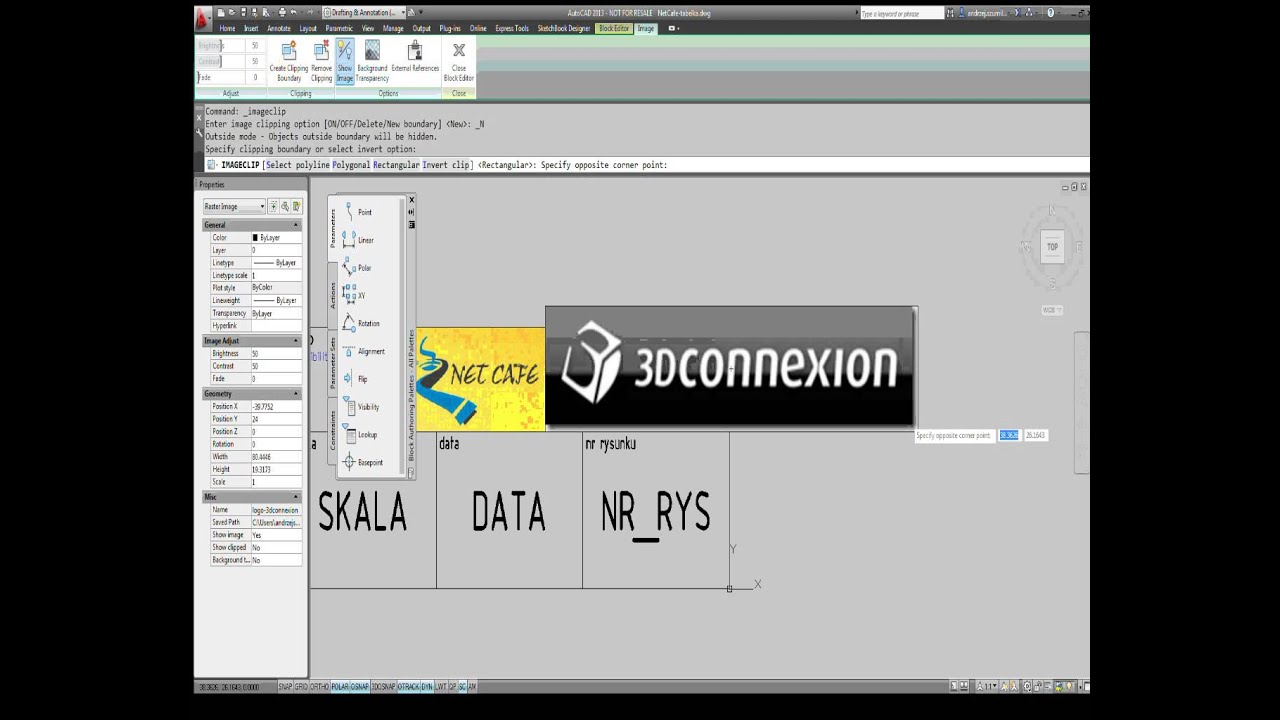The width and height of the screenshot is (1280, 720).
Task: Click Invert clip option in command line
Action: tap(445, 165)
